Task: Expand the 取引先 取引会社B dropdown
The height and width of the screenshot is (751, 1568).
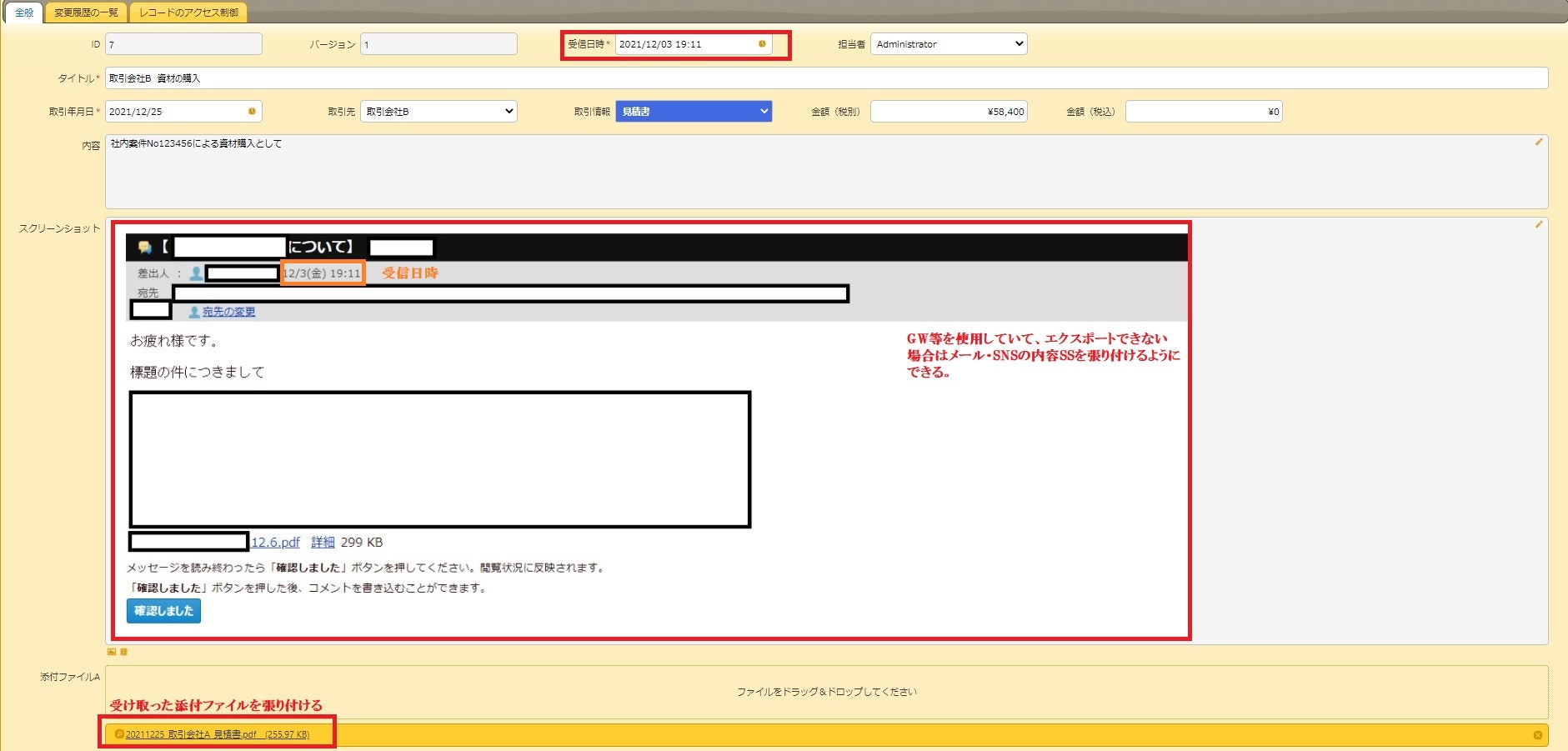Action: tap(438, 112)
